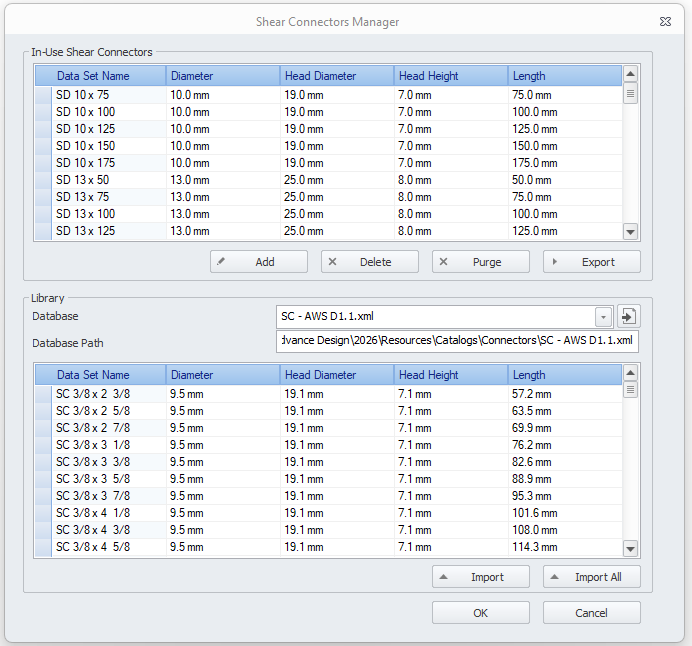
Task: Select the SD 13 x 125 row
Action: [328, 231]
